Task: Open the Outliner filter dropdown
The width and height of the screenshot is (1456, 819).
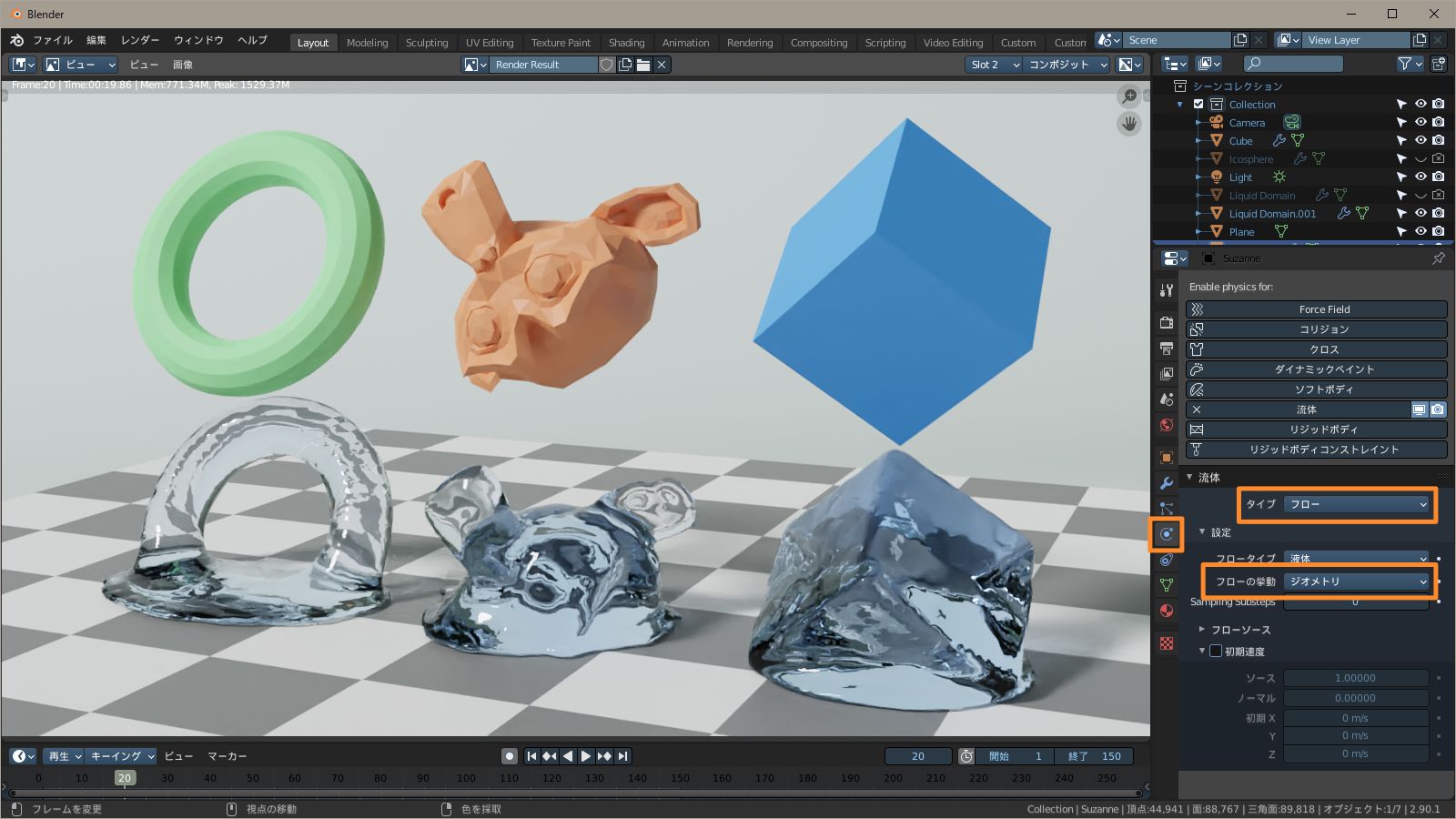Action: (1409, 64)
